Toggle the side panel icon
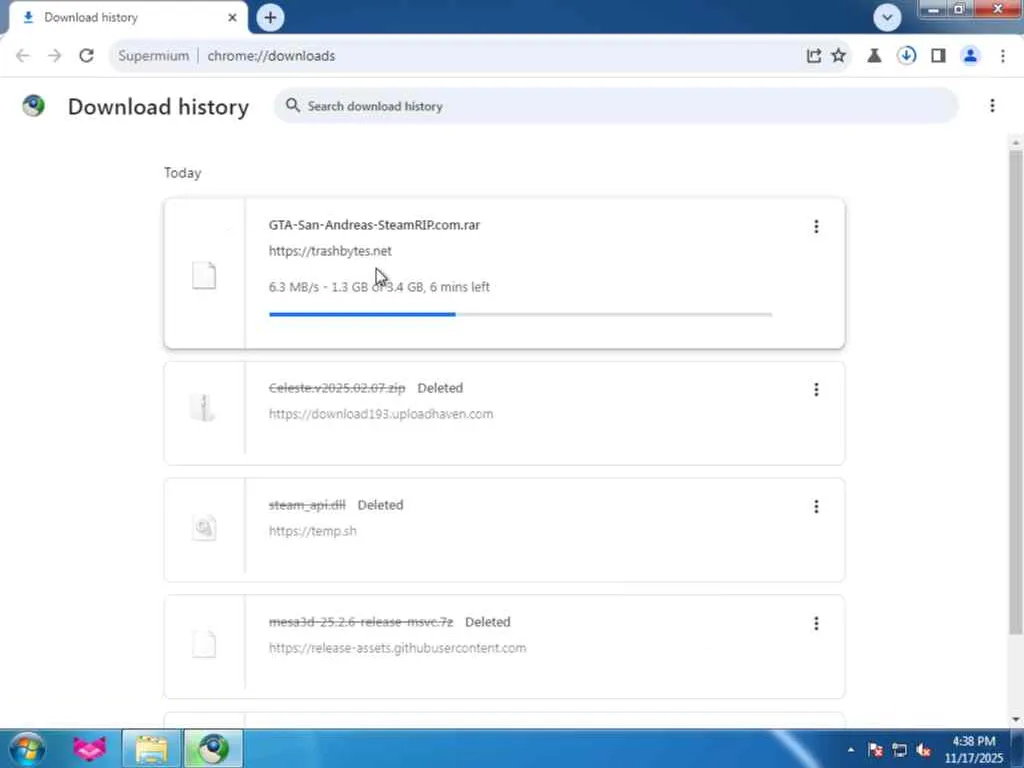1024x768 pixels. point(938,56)
